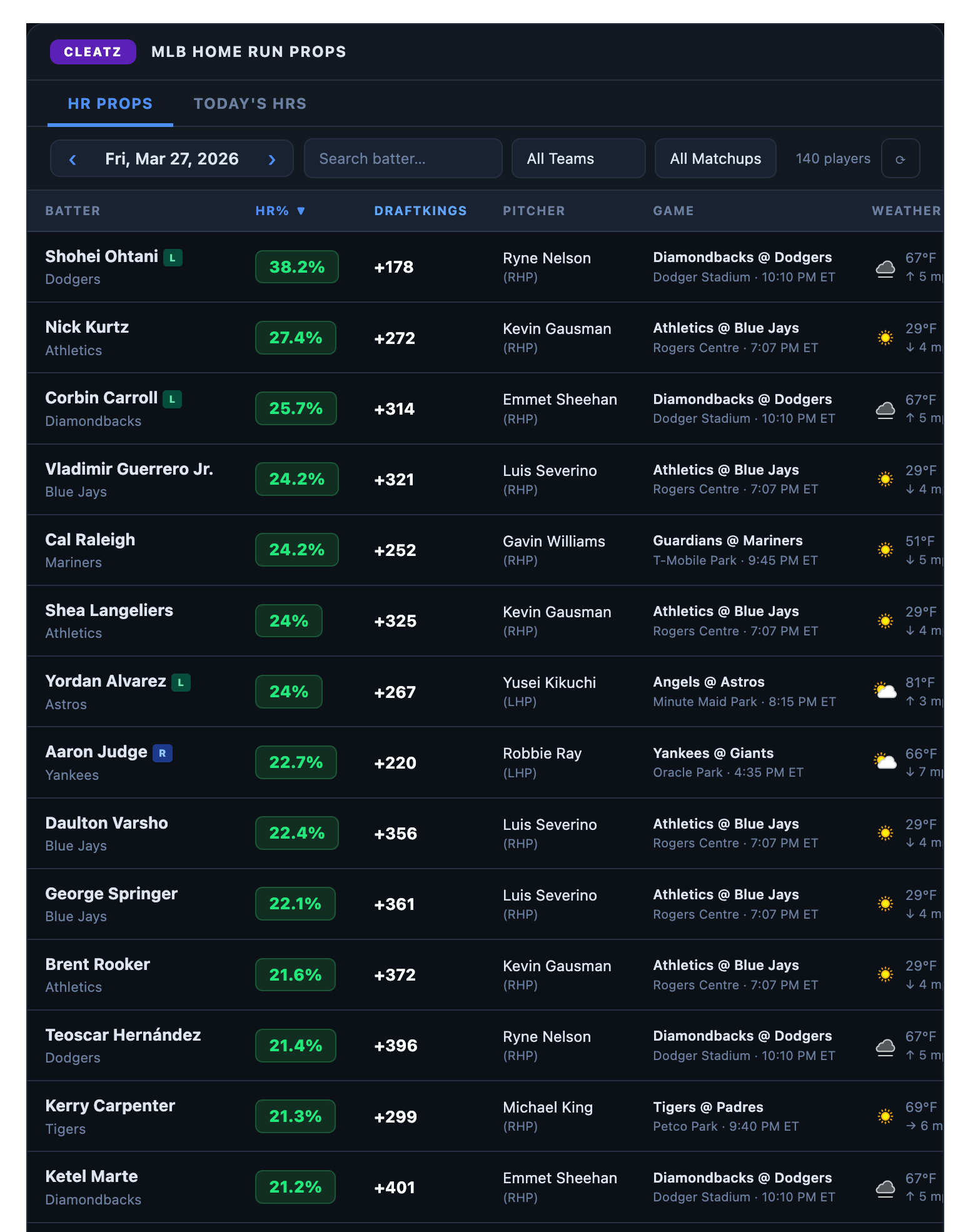Click the sort arrow beside HR%

click(x=301, y=211)
